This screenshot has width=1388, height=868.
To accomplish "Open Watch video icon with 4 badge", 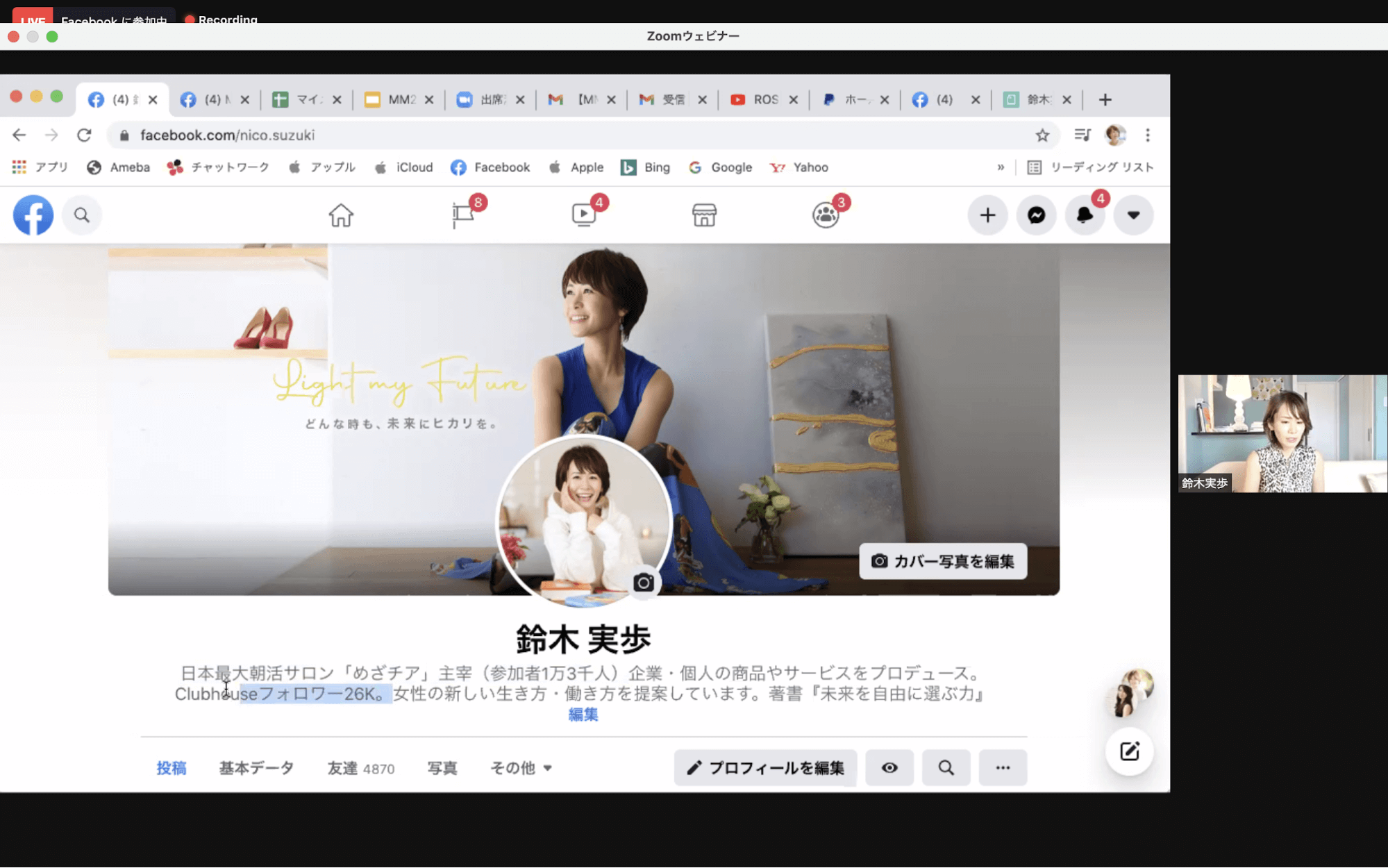I will [584, 215].
